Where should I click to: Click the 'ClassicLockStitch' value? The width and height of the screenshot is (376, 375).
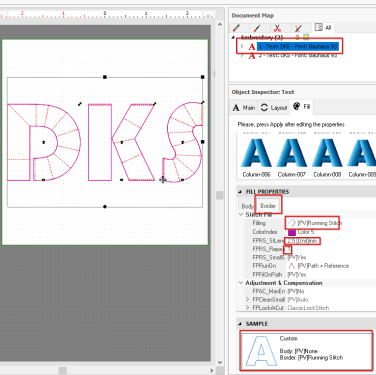(308, 308)
